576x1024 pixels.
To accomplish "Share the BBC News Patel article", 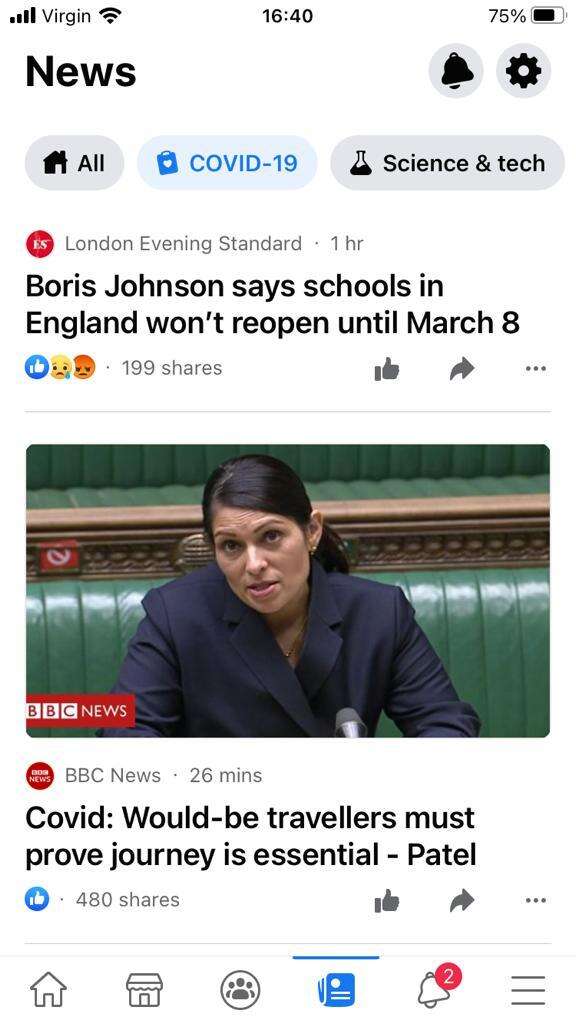I will (462, 901).
